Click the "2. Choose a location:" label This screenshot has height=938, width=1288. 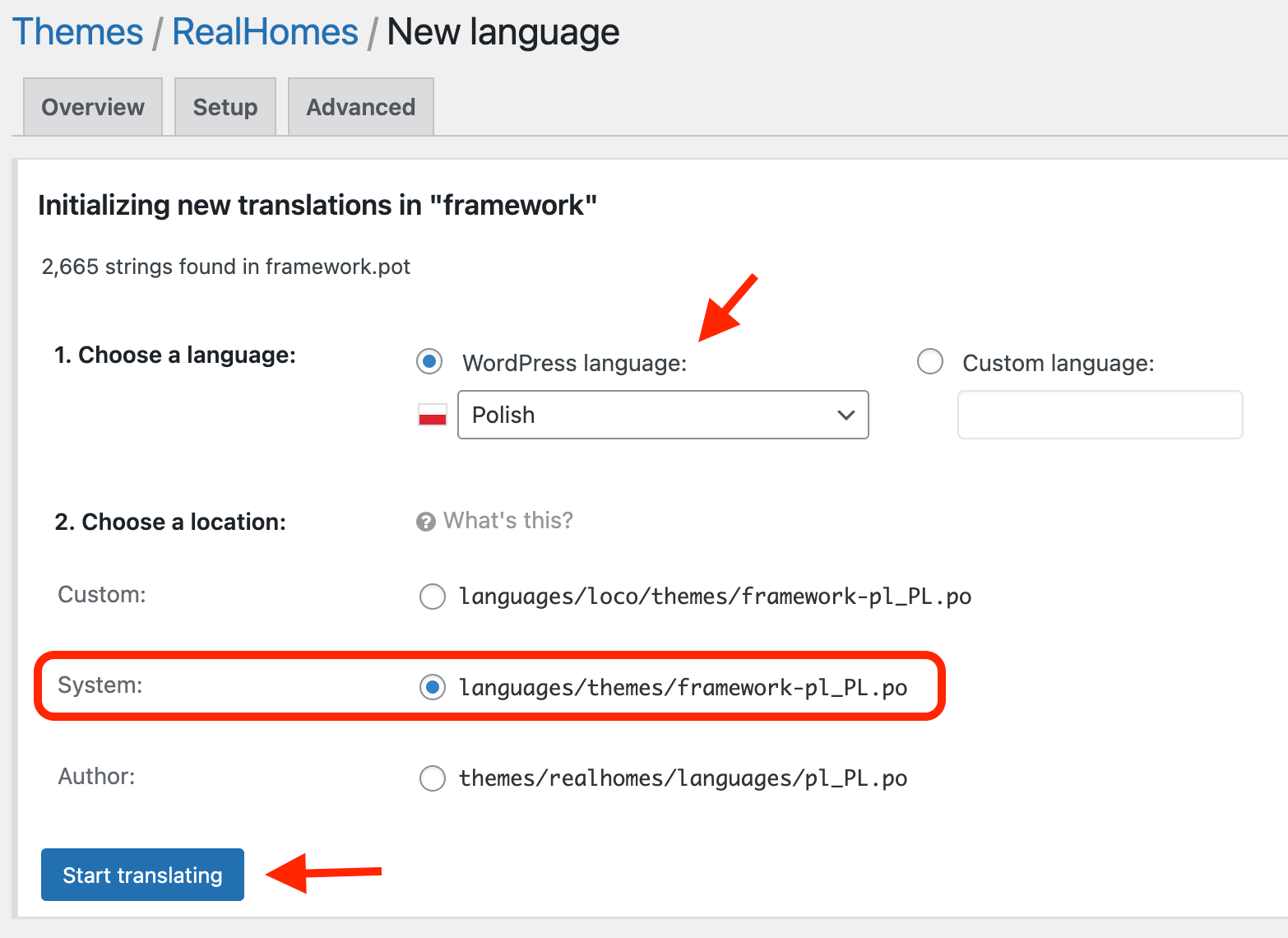170,522
